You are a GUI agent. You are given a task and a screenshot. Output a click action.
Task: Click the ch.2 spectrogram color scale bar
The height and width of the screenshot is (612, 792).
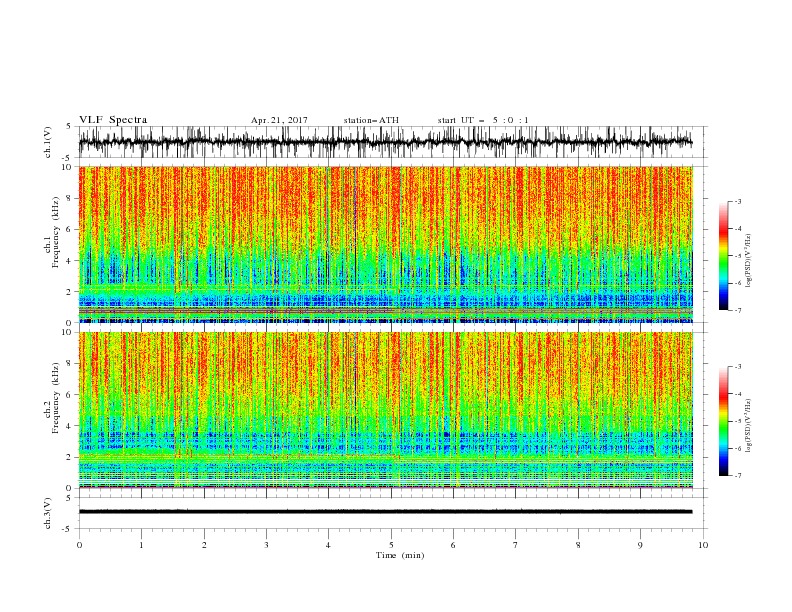(723, 421)
